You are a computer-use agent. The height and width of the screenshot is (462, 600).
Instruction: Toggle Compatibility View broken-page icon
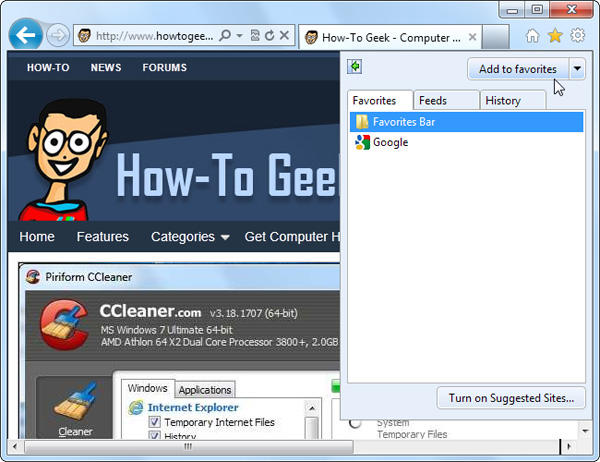pyautogui.click(x=255, y=36)
